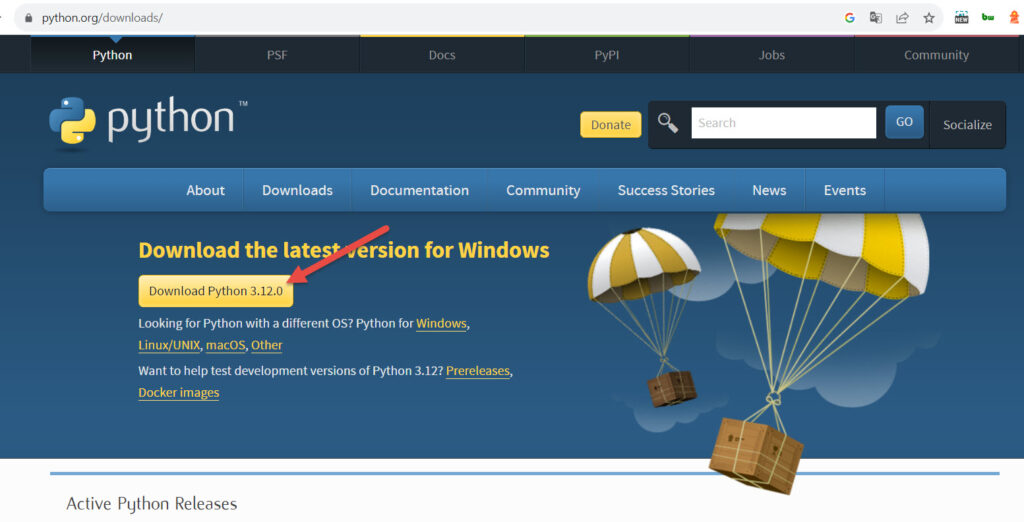Click the Download Python 3.12.0 button

point(216,291)
